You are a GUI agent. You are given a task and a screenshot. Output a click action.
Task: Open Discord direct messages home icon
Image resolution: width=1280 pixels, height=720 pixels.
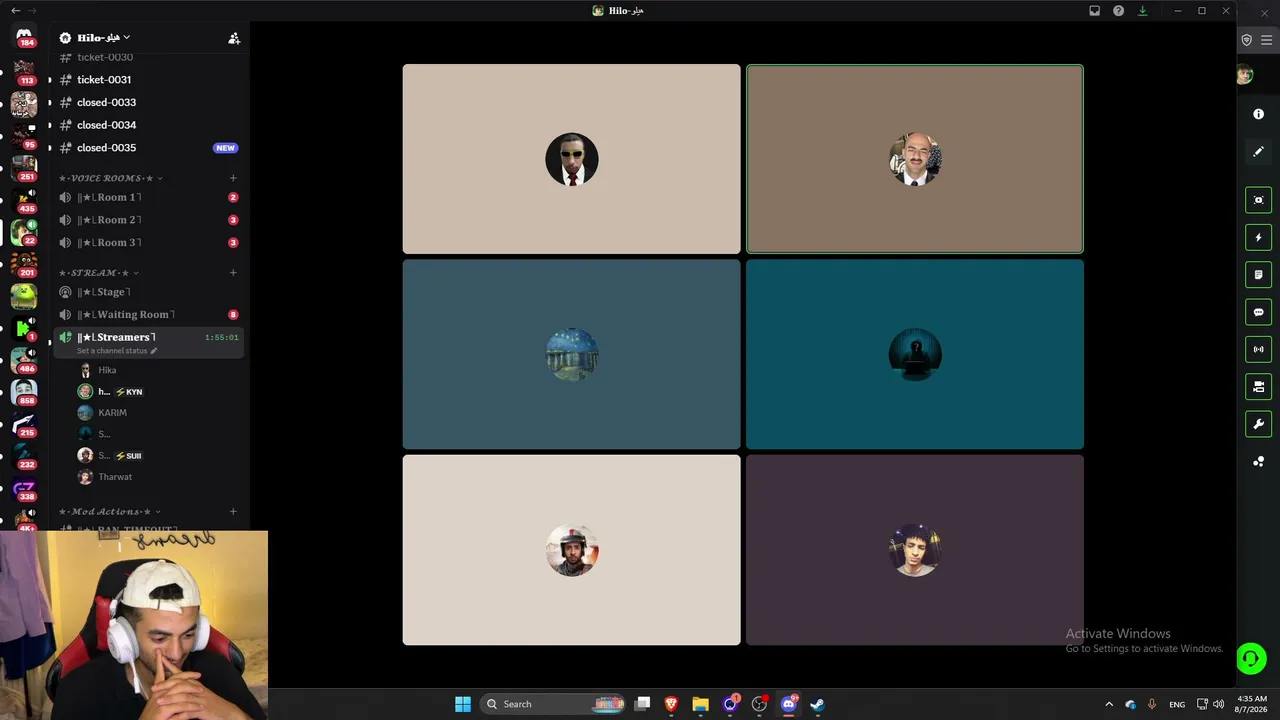pos(24,37)
